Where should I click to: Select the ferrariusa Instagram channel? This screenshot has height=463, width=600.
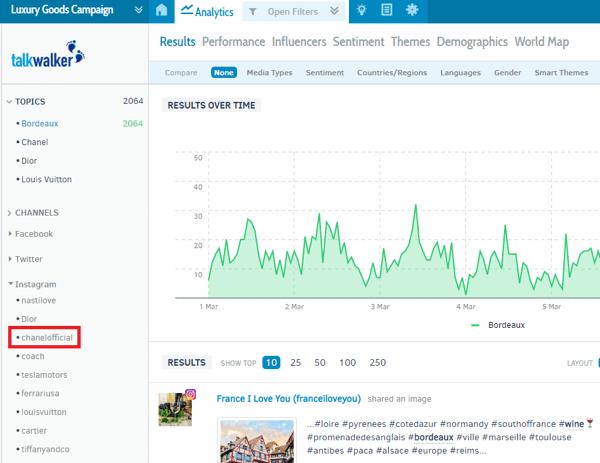40,393
